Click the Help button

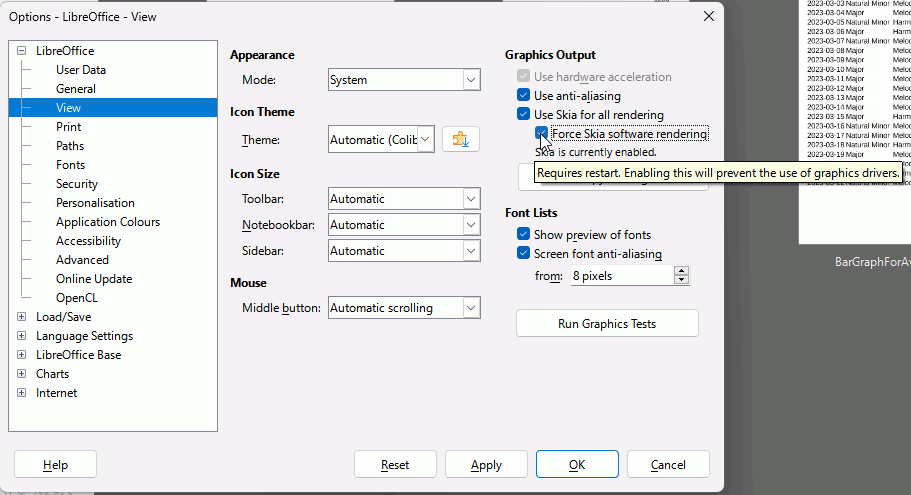[x=55, y=464]
